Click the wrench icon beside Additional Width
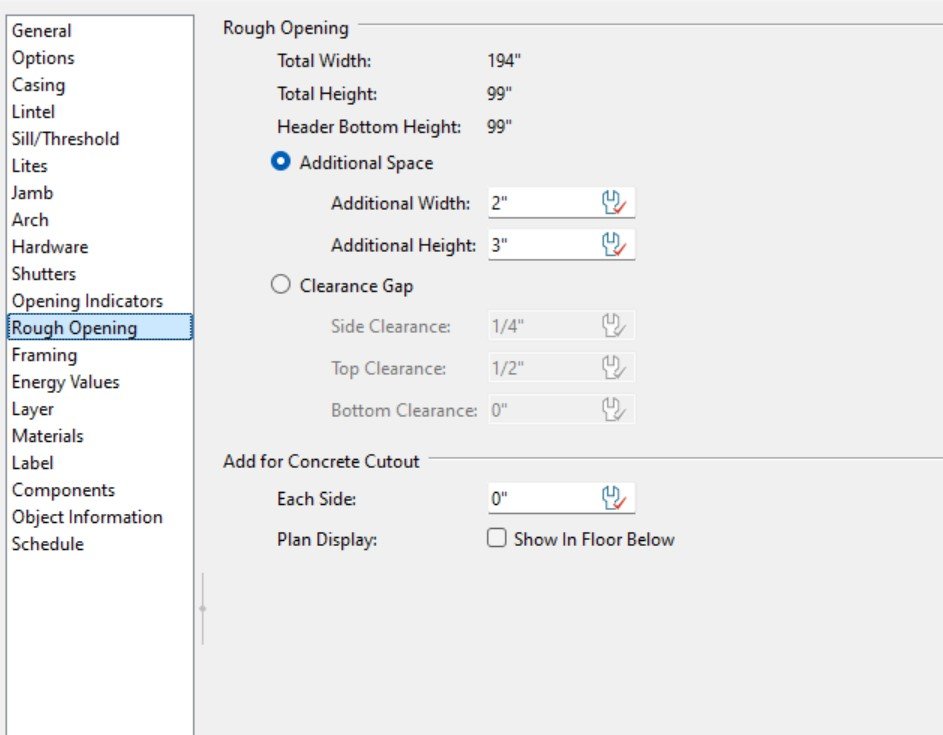This screenshot has height=735, width=943. [613, 203]
